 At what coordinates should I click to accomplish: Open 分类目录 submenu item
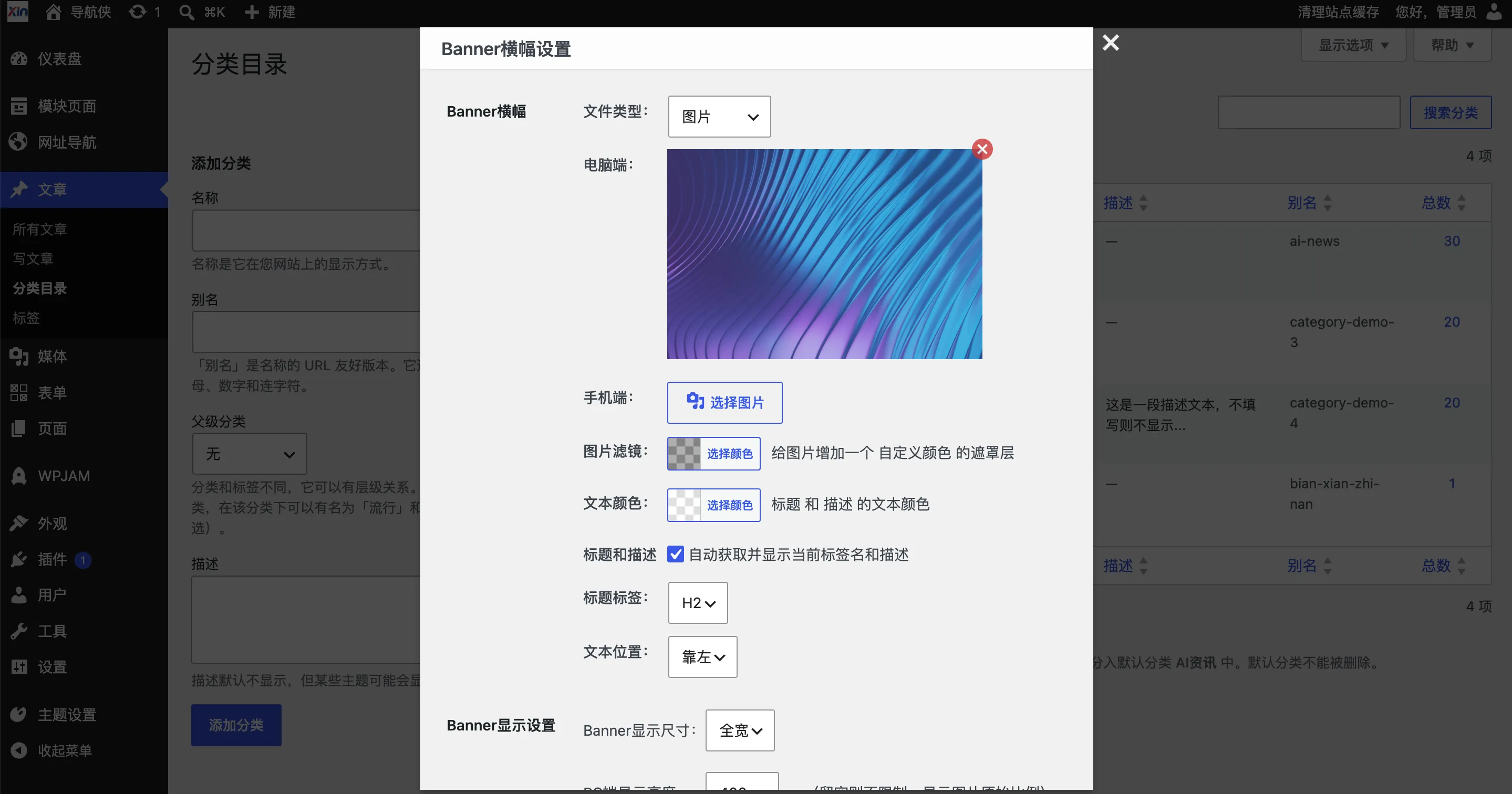click(40, 288)
